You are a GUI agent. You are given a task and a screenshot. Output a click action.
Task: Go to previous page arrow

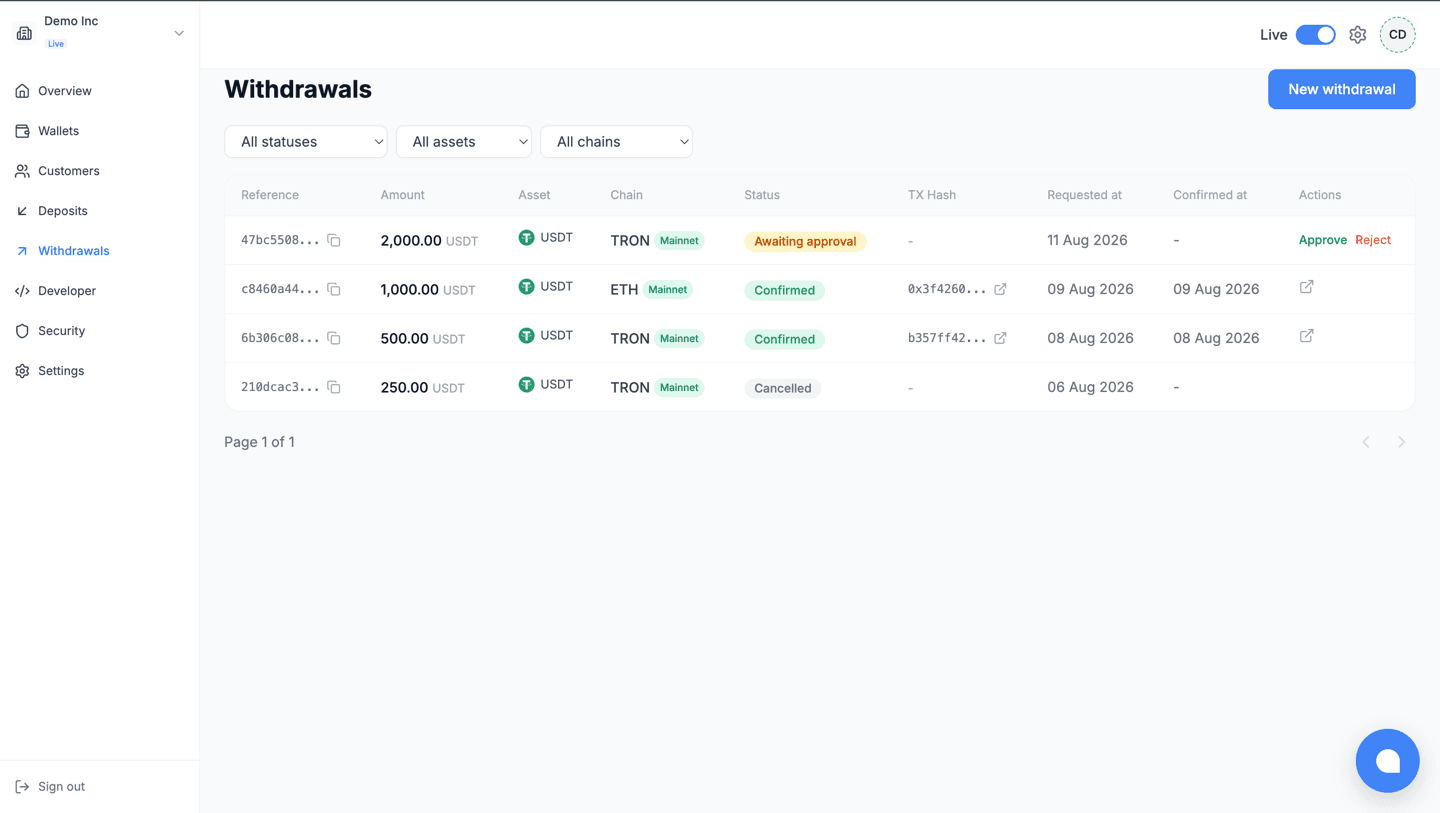point(1366,442)
